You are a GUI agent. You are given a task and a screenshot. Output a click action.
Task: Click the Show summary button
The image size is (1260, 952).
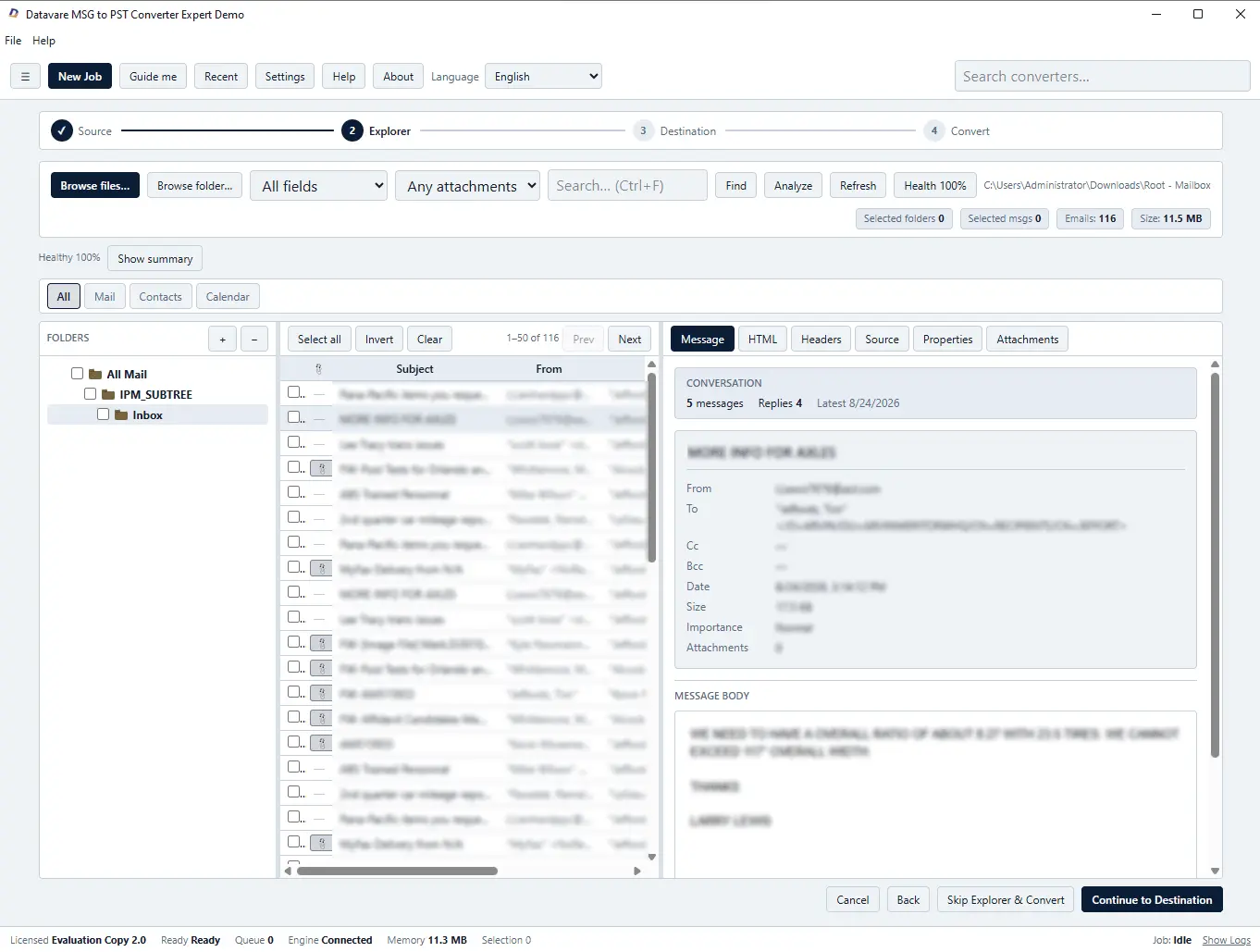(155, 259)
